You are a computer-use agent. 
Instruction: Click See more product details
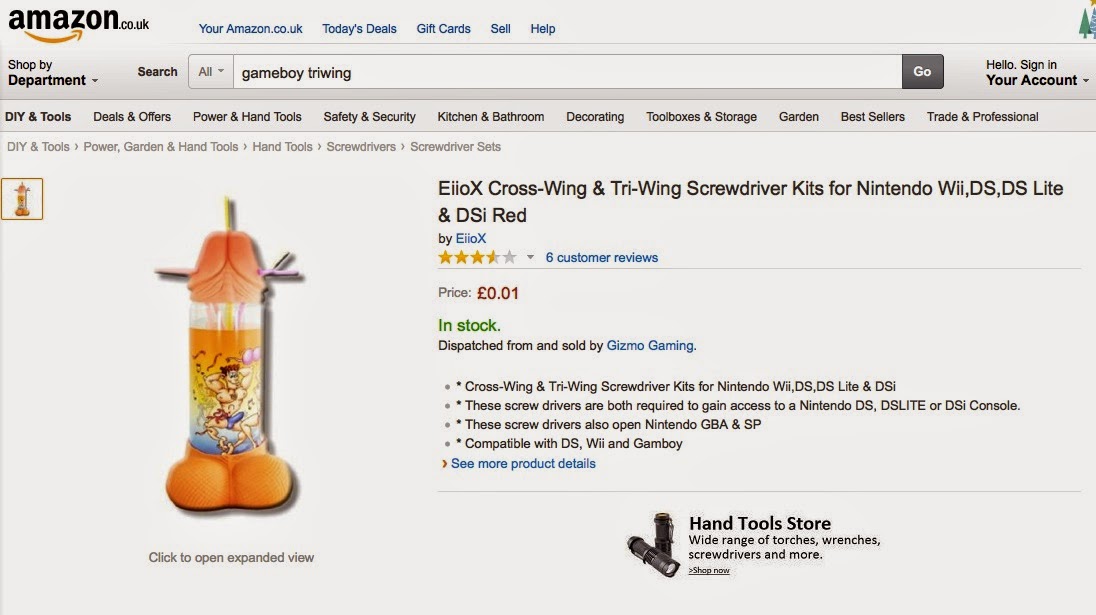click(523, 464)
